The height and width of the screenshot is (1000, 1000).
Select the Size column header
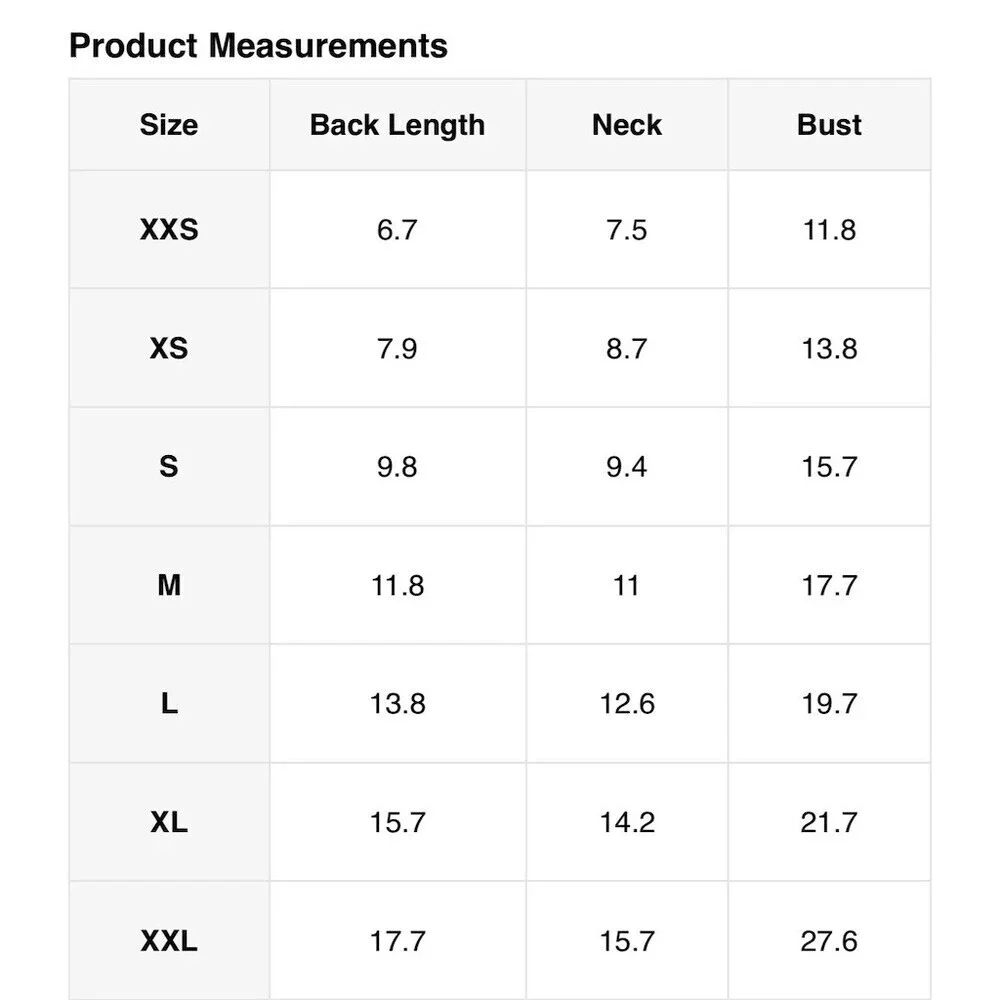(169, 124)
